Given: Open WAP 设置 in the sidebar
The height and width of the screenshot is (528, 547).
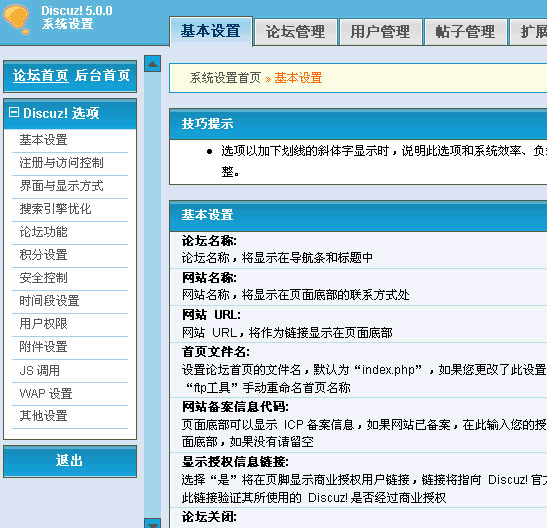Looking at the screenshot, I should 46,393.
